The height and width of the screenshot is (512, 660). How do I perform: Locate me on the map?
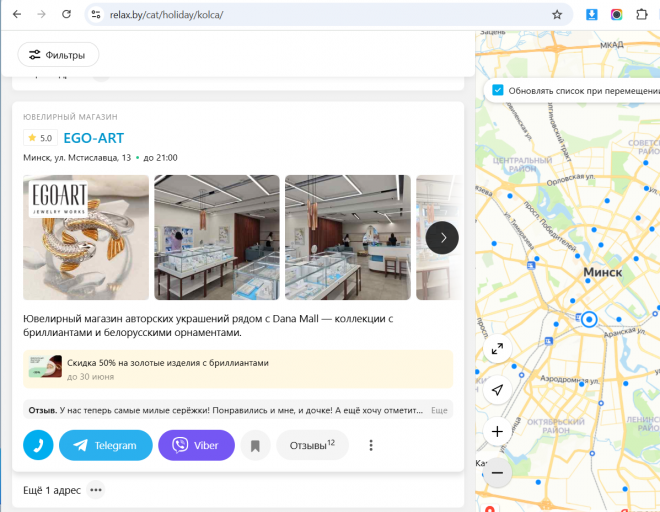(x=497, y=390)
